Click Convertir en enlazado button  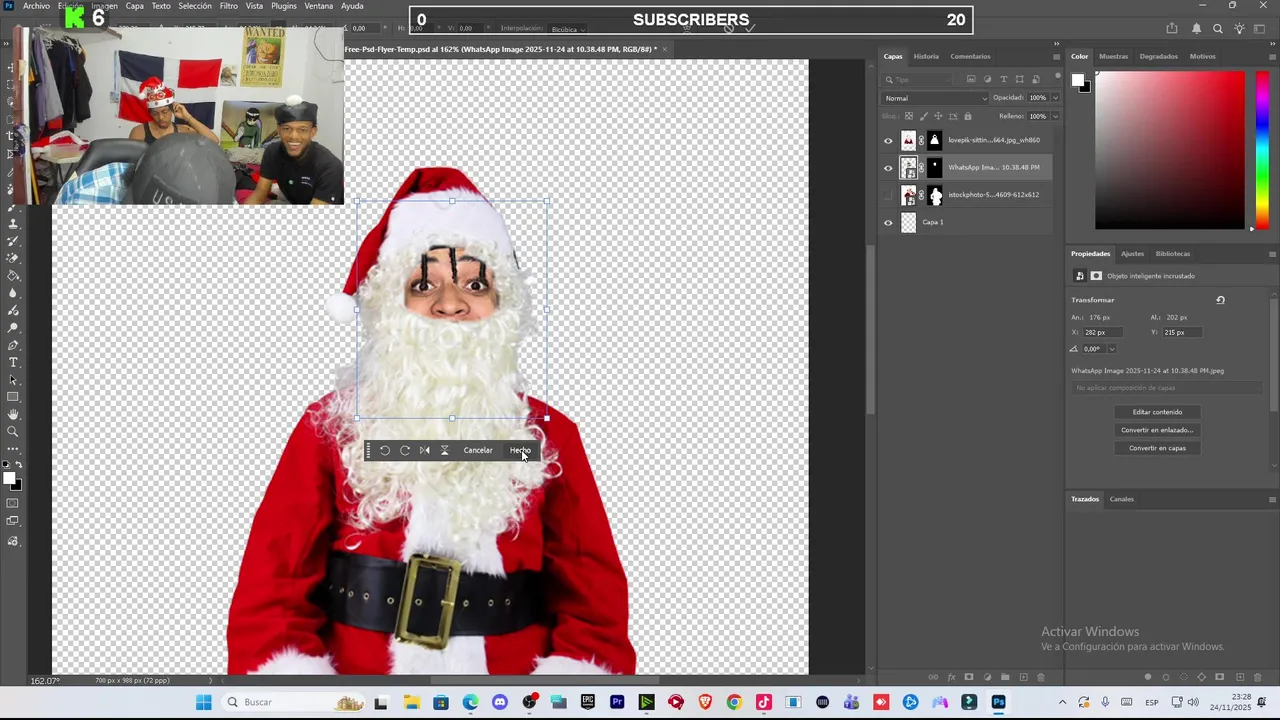(1157, 430)
